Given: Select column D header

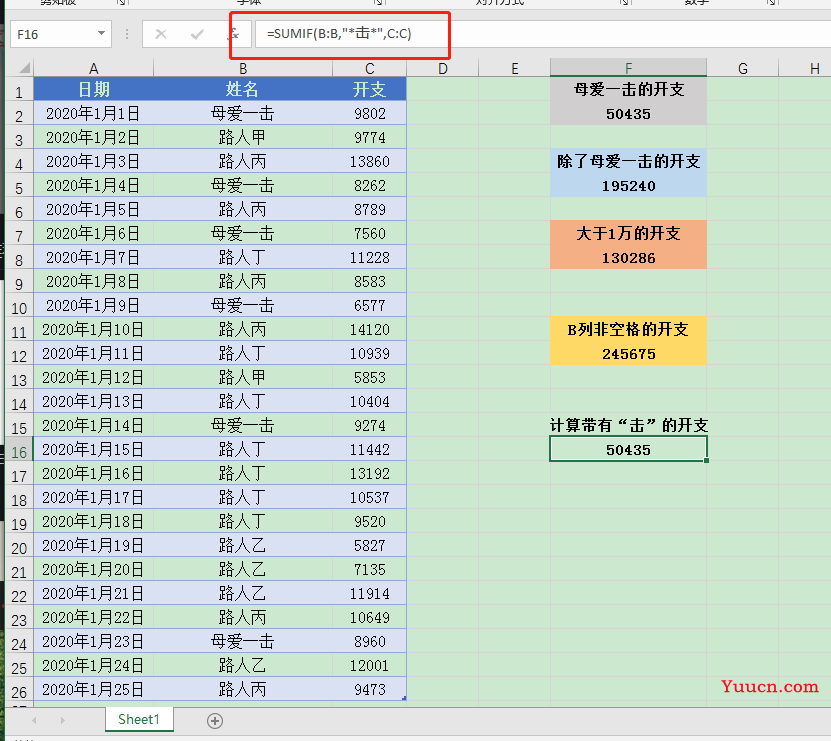Looking at the screenshot, I should click(443, 68).
